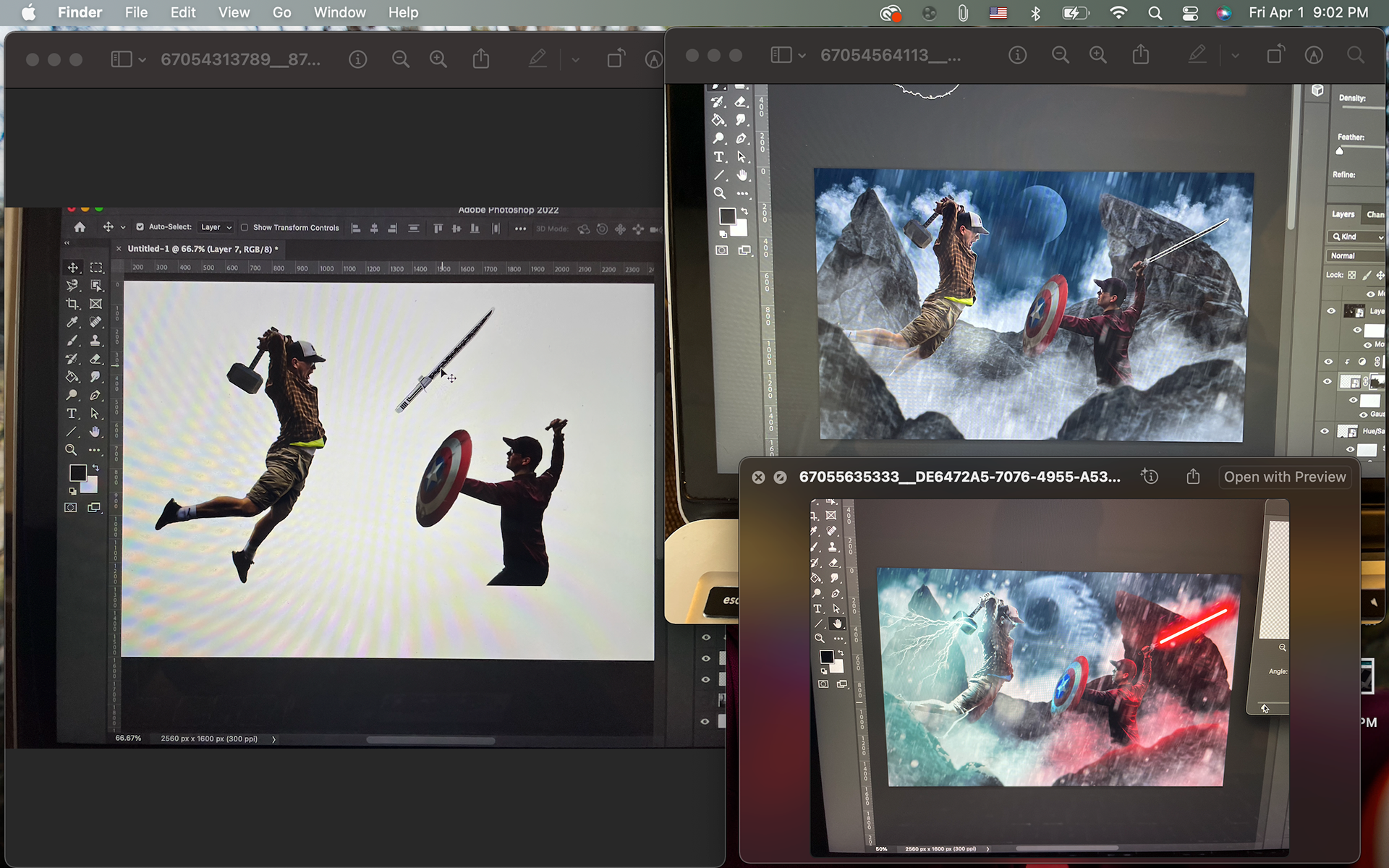Toggle the eye icon beside the Gaus filter entry

1363,414
